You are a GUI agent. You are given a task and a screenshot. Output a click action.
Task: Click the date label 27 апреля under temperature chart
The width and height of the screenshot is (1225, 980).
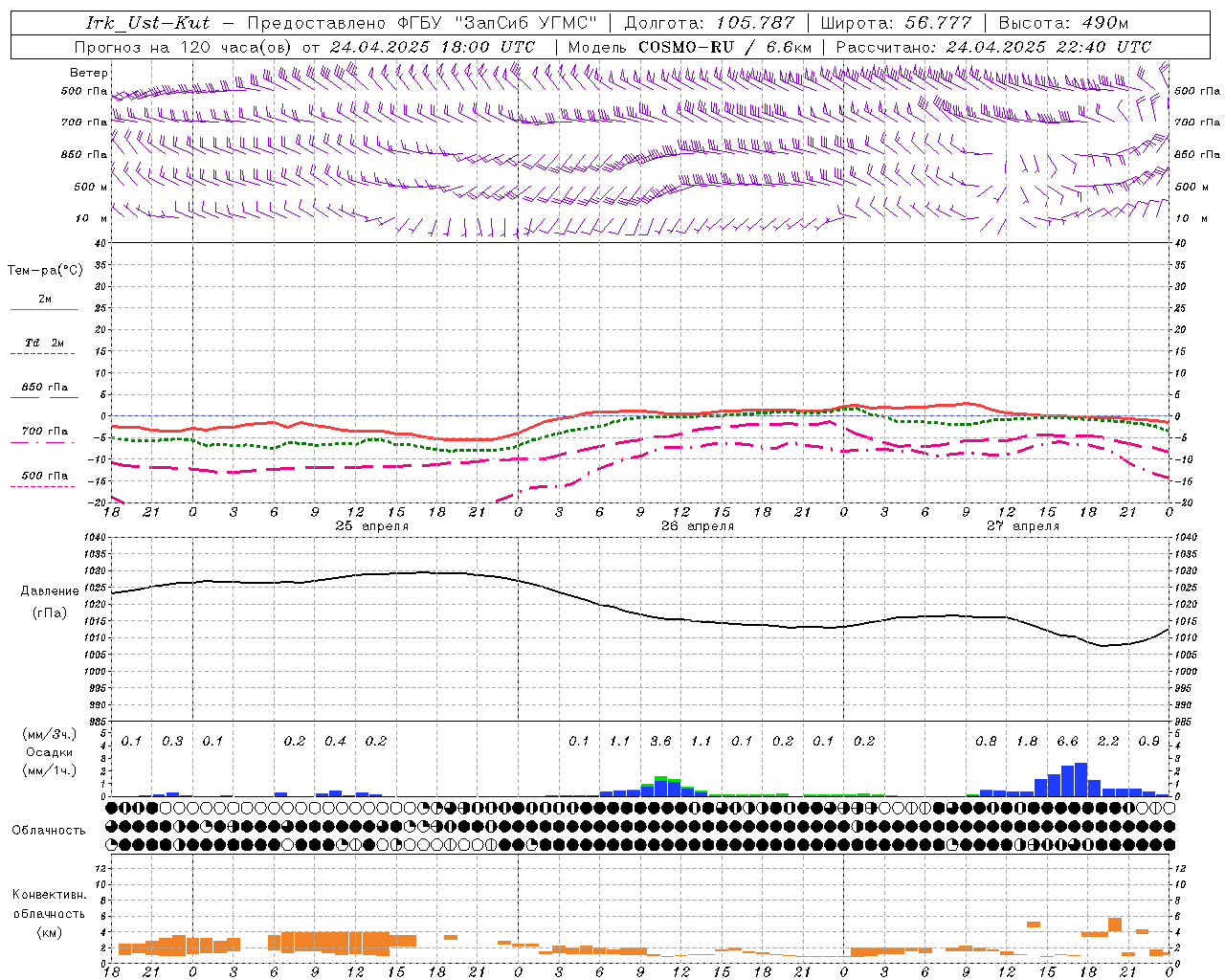point(1023,526)
